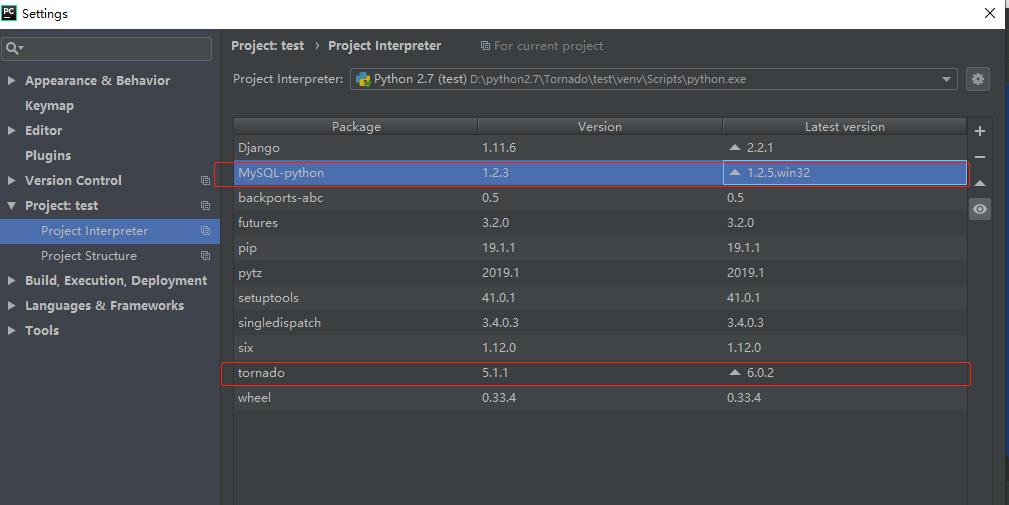Sort by Package column header
The image size is (1009, 505).
point(356,127)
